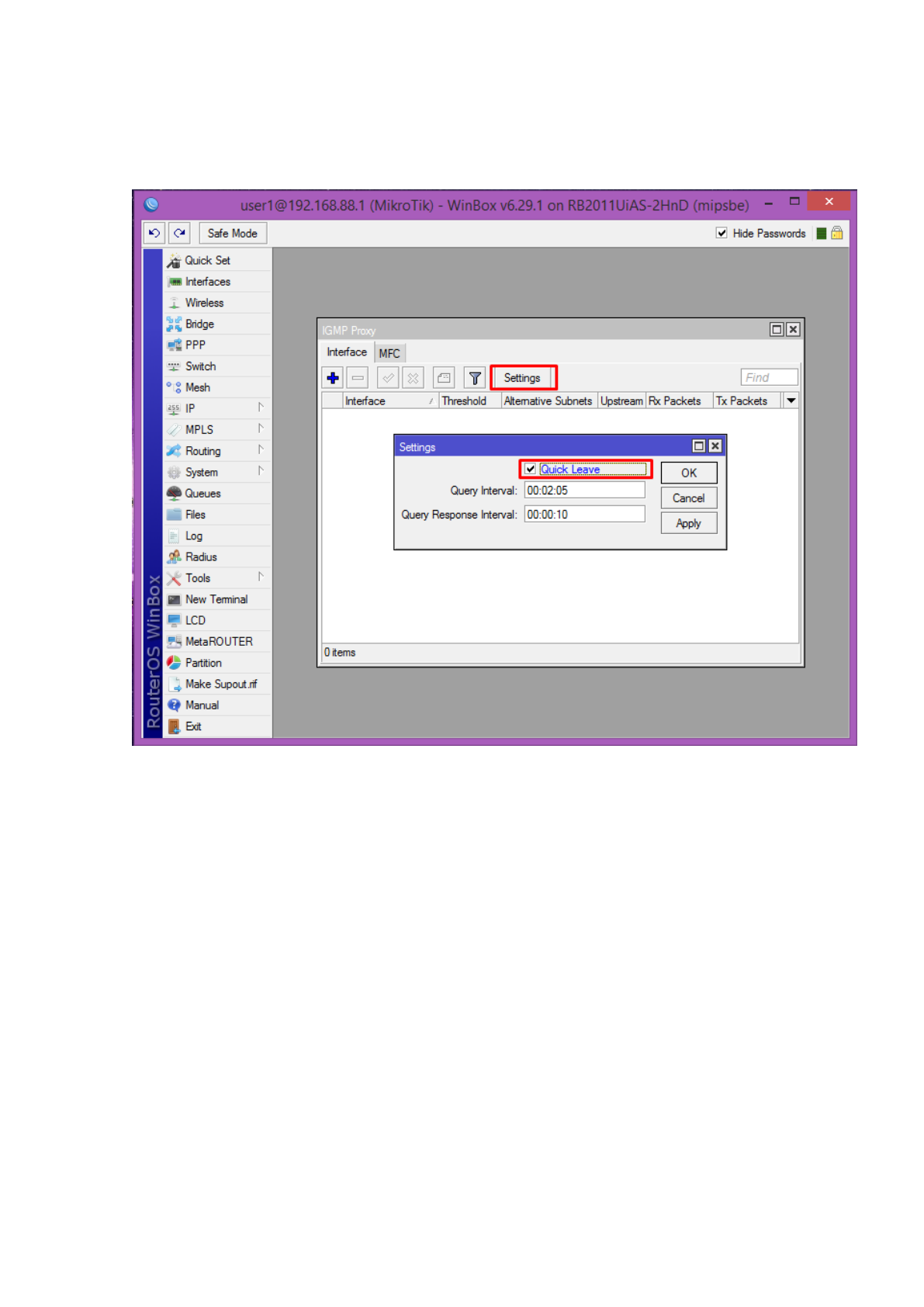Viewport: 924px width, 1307px height.
Task: Sort by the Upstream column header
Action: (x=621, y=401)
